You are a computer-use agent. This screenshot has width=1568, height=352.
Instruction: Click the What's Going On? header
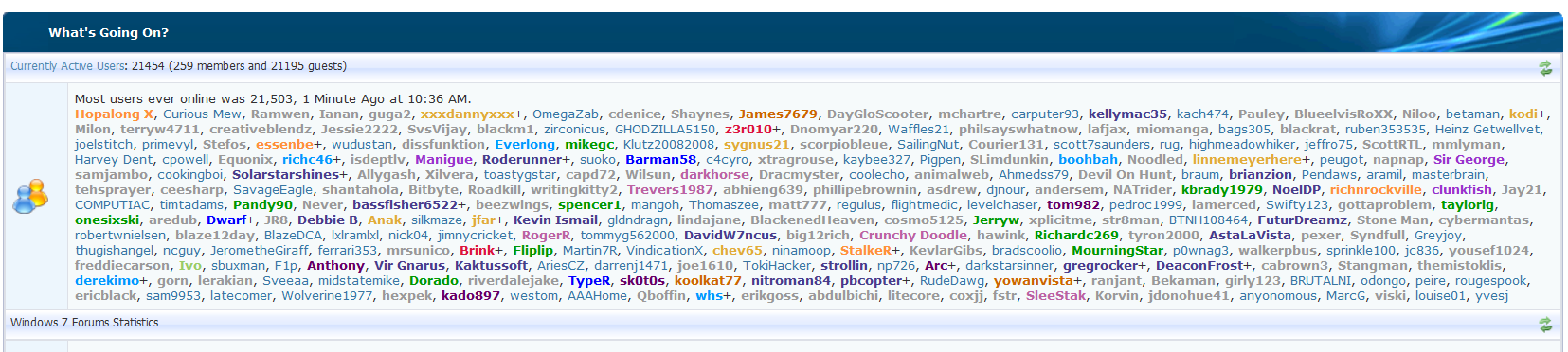(109, 33)
